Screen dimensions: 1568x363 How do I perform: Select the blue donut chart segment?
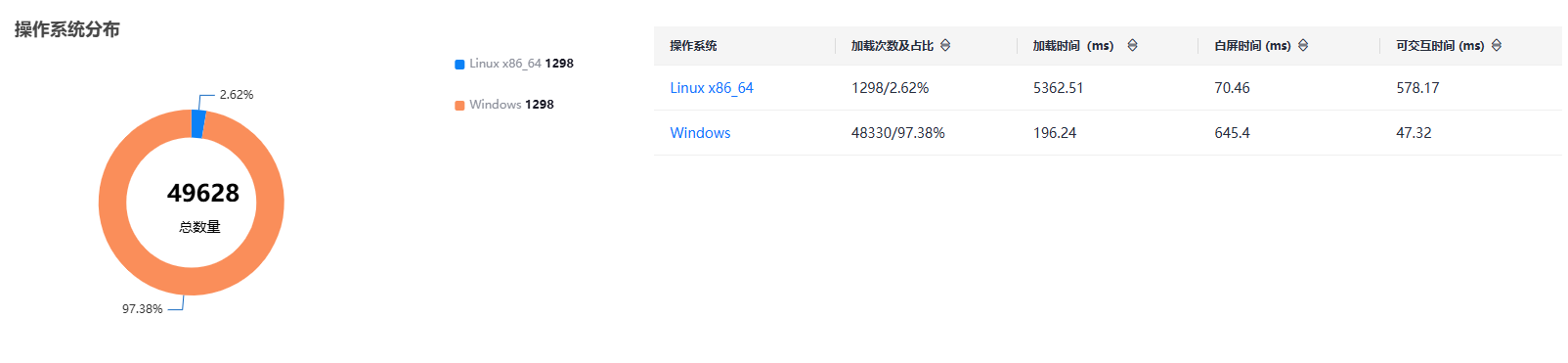point(198,124)
